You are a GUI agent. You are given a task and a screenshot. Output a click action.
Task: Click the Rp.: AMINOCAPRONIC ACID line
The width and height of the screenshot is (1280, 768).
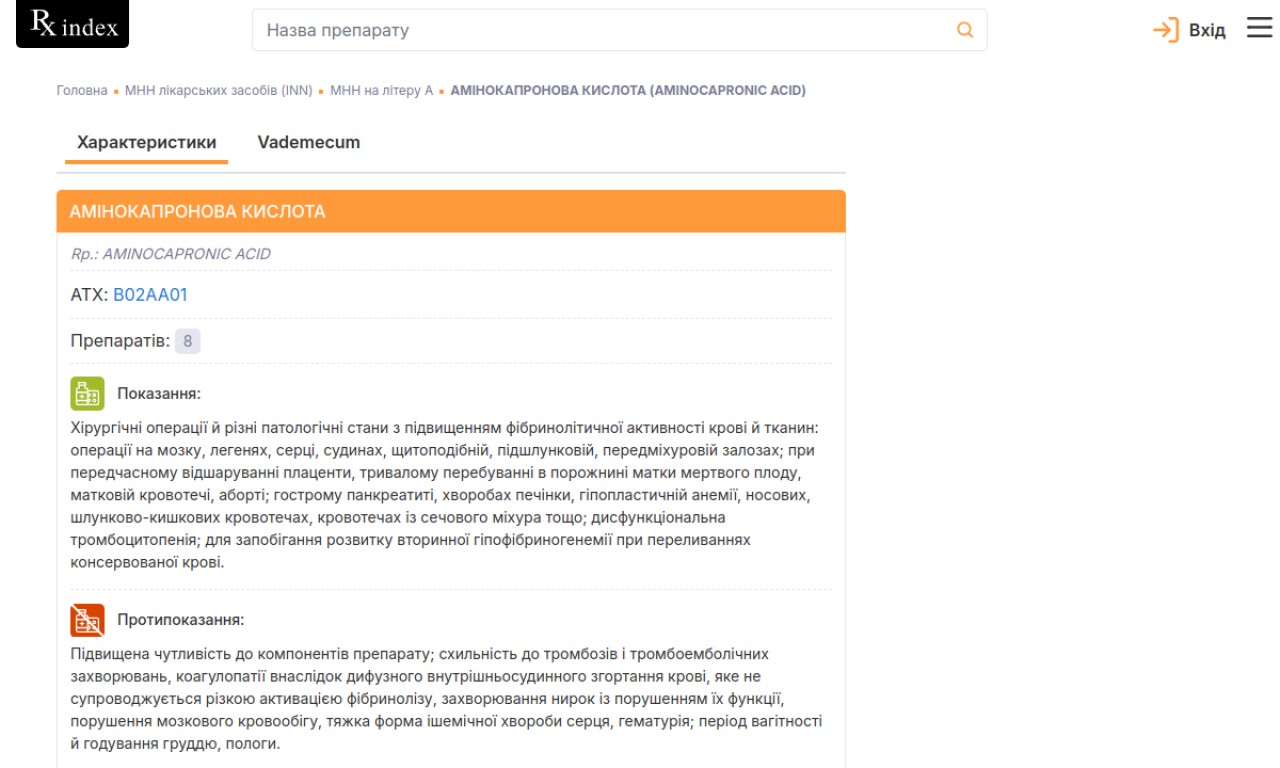click(171, 254)
